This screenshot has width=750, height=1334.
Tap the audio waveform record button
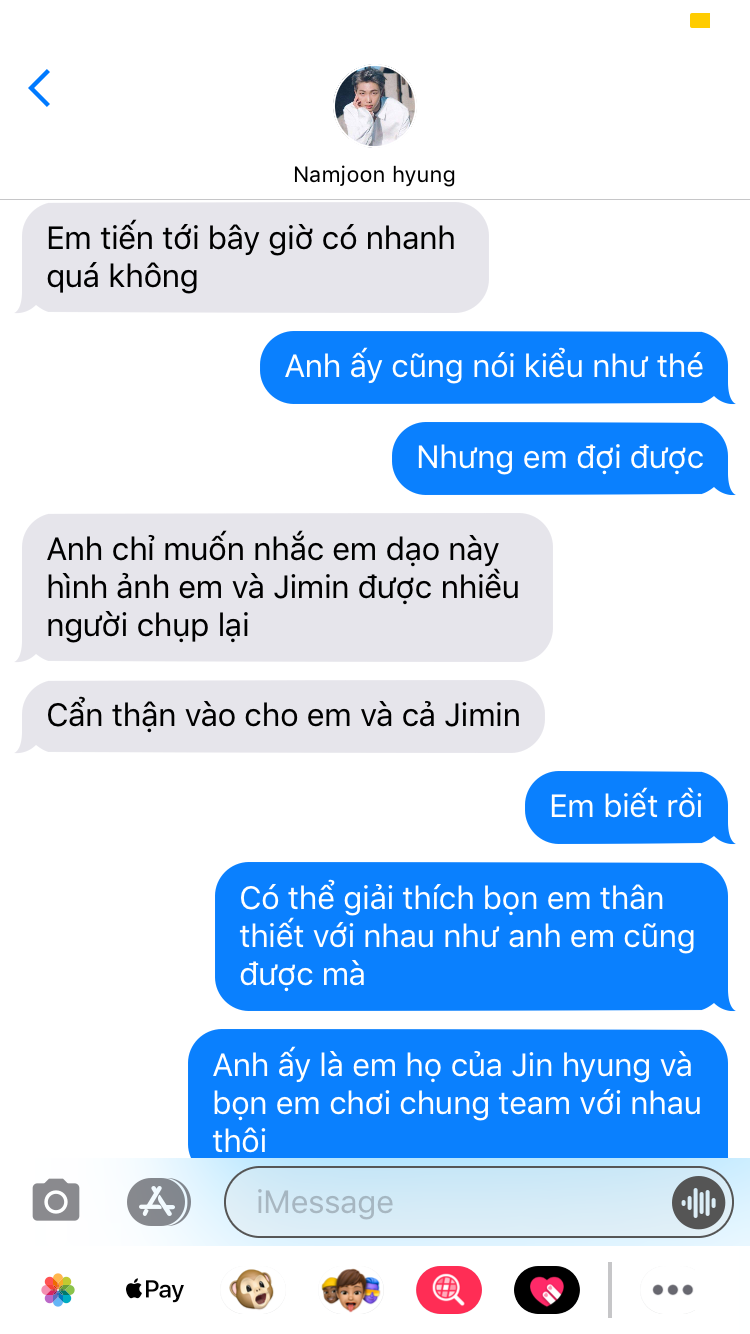[x=697, y=1201]
